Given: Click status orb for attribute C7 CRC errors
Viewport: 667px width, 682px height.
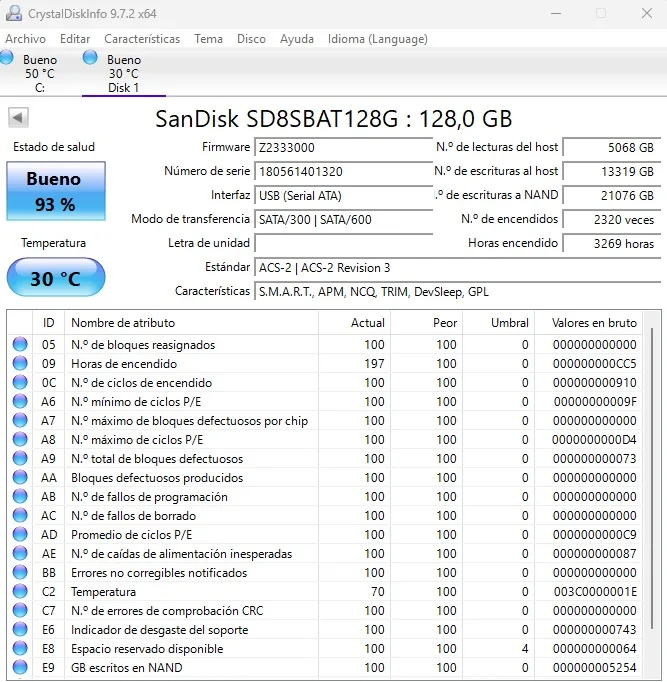Looking at the screenshot, I should pyautogui.click(x=20, y=610).
